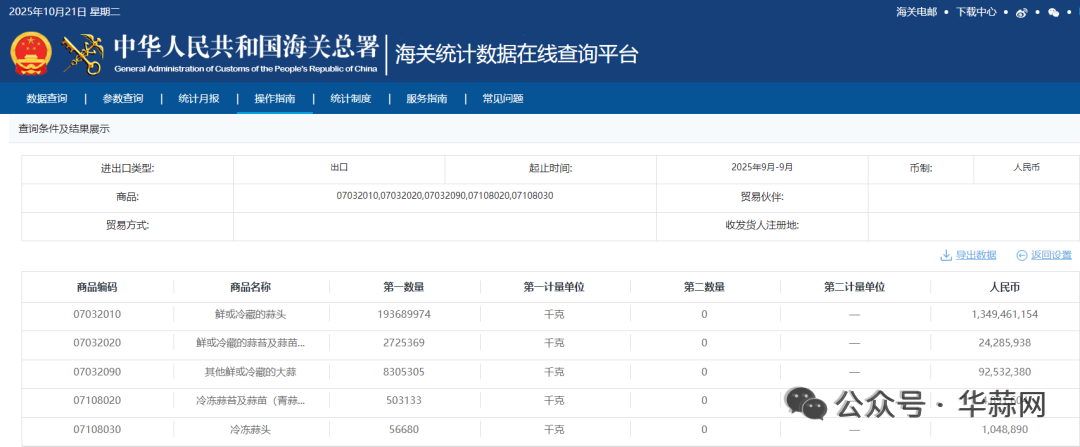1080x447 pixels.
Task: Click the 返回设置 link
Action: coord(1051,255)
